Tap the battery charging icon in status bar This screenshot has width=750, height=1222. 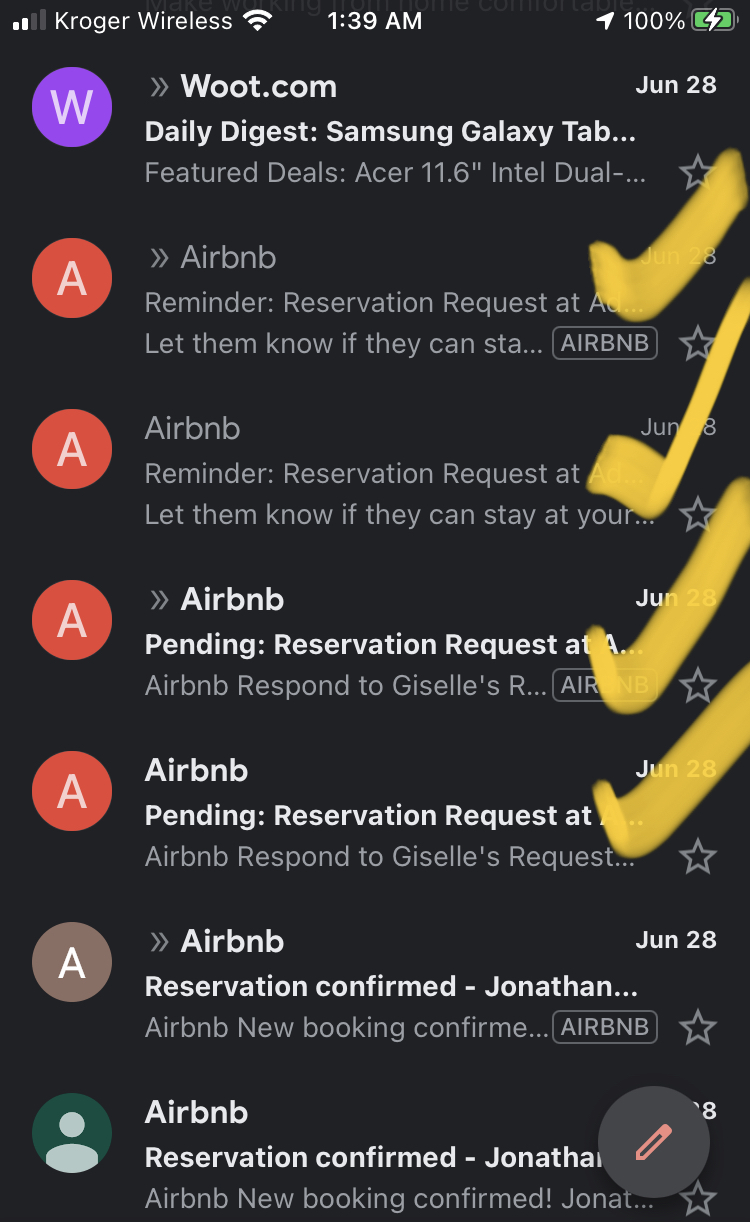(x=713, y=21)
